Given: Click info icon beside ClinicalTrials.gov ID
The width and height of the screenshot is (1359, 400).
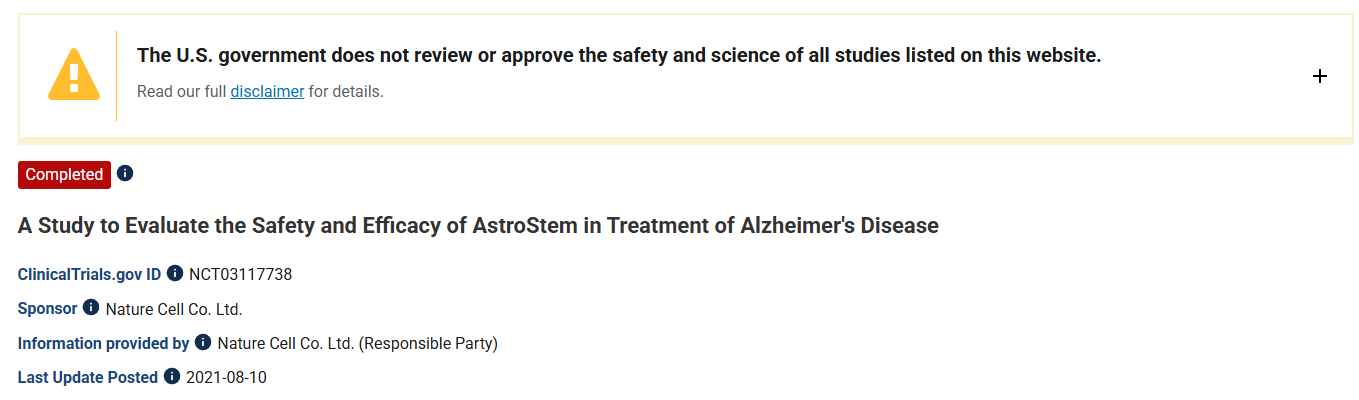Looking at the screenshot, I should 175,273.
